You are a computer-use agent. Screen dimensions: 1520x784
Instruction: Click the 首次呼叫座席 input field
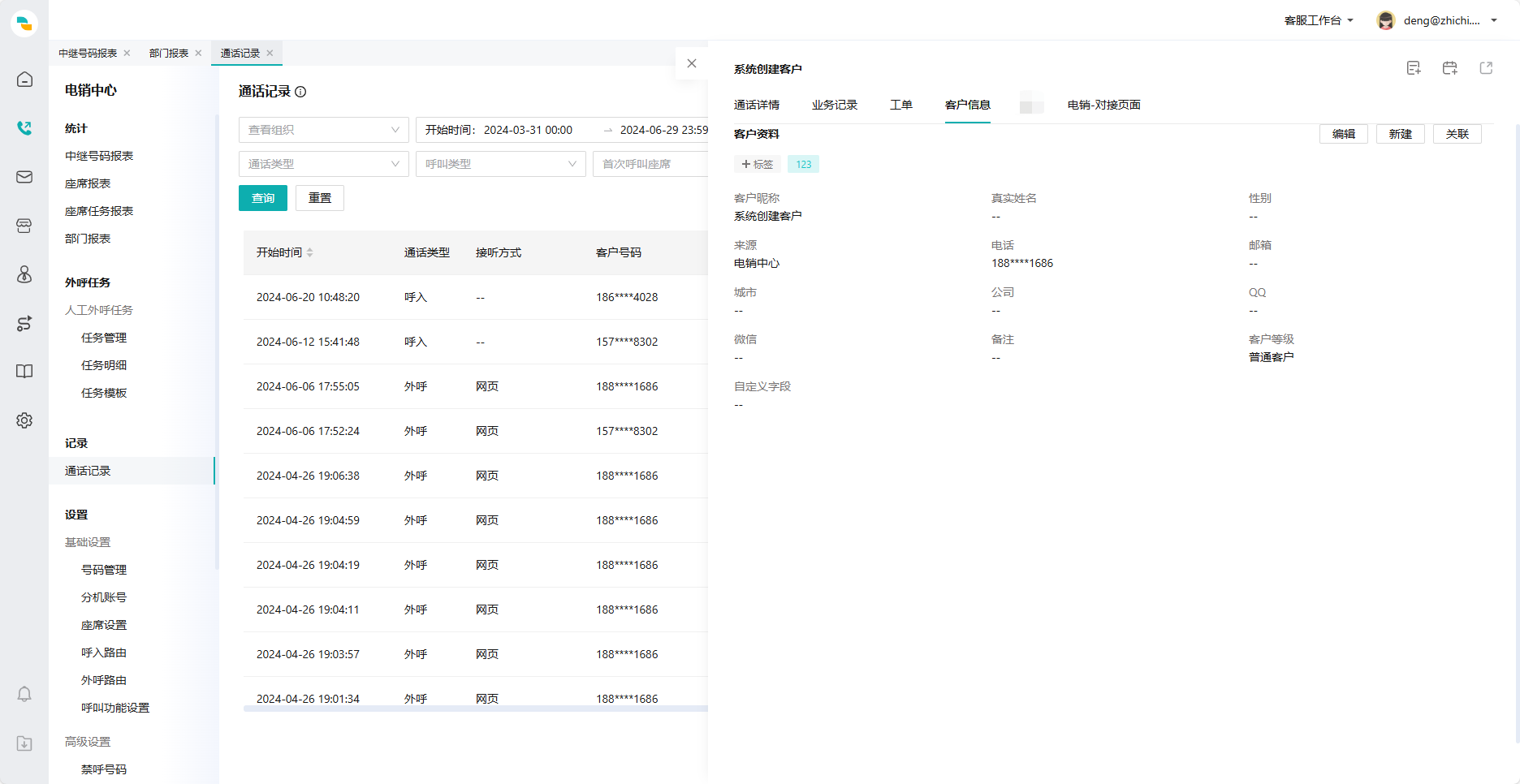[650, 164]
